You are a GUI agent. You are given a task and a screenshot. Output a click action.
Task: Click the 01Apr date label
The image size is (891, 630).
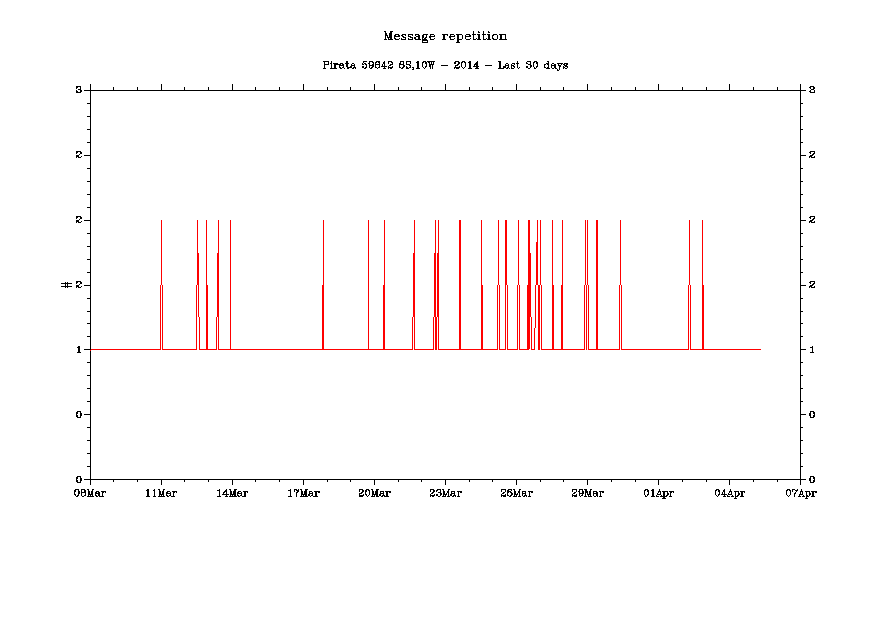(658, 492)
